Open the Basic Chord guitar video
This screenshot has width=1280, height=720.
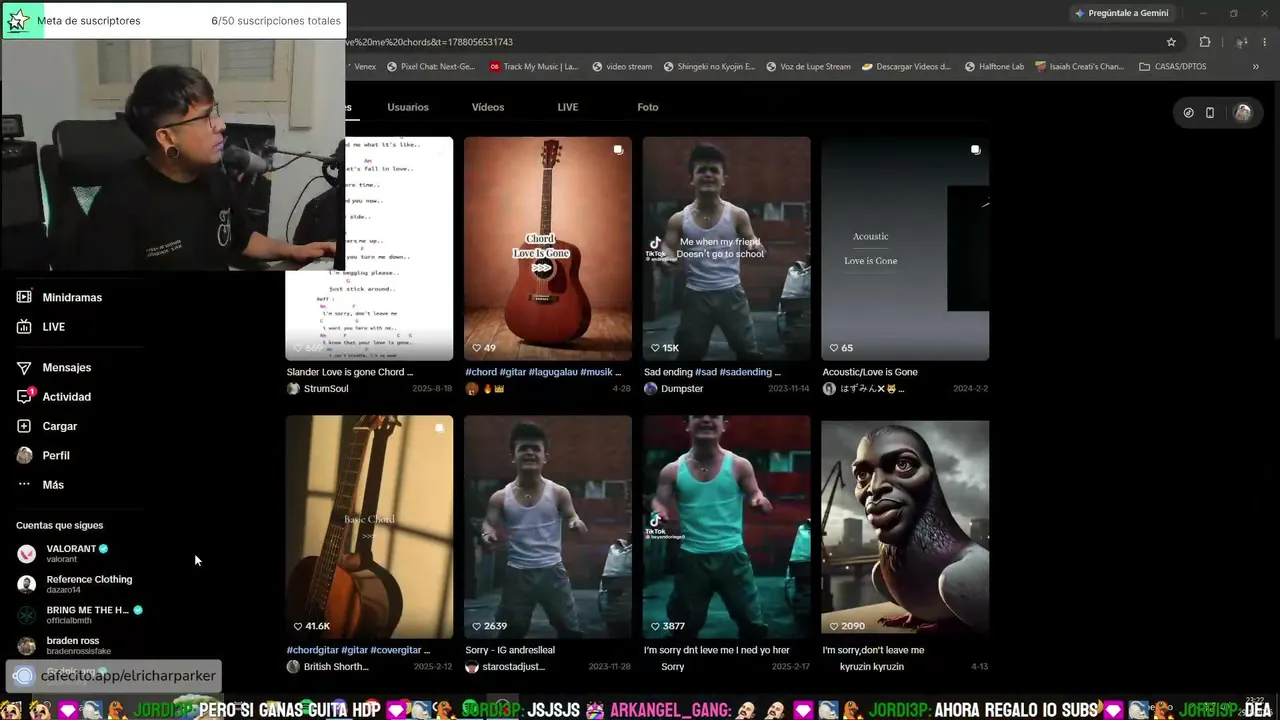click(369, 527)
